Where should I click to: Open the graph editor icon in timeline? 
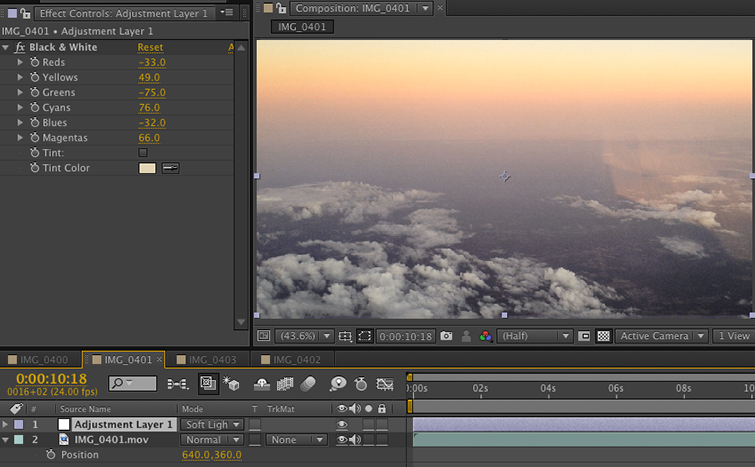pyautogui.click(x=385, y=384)
